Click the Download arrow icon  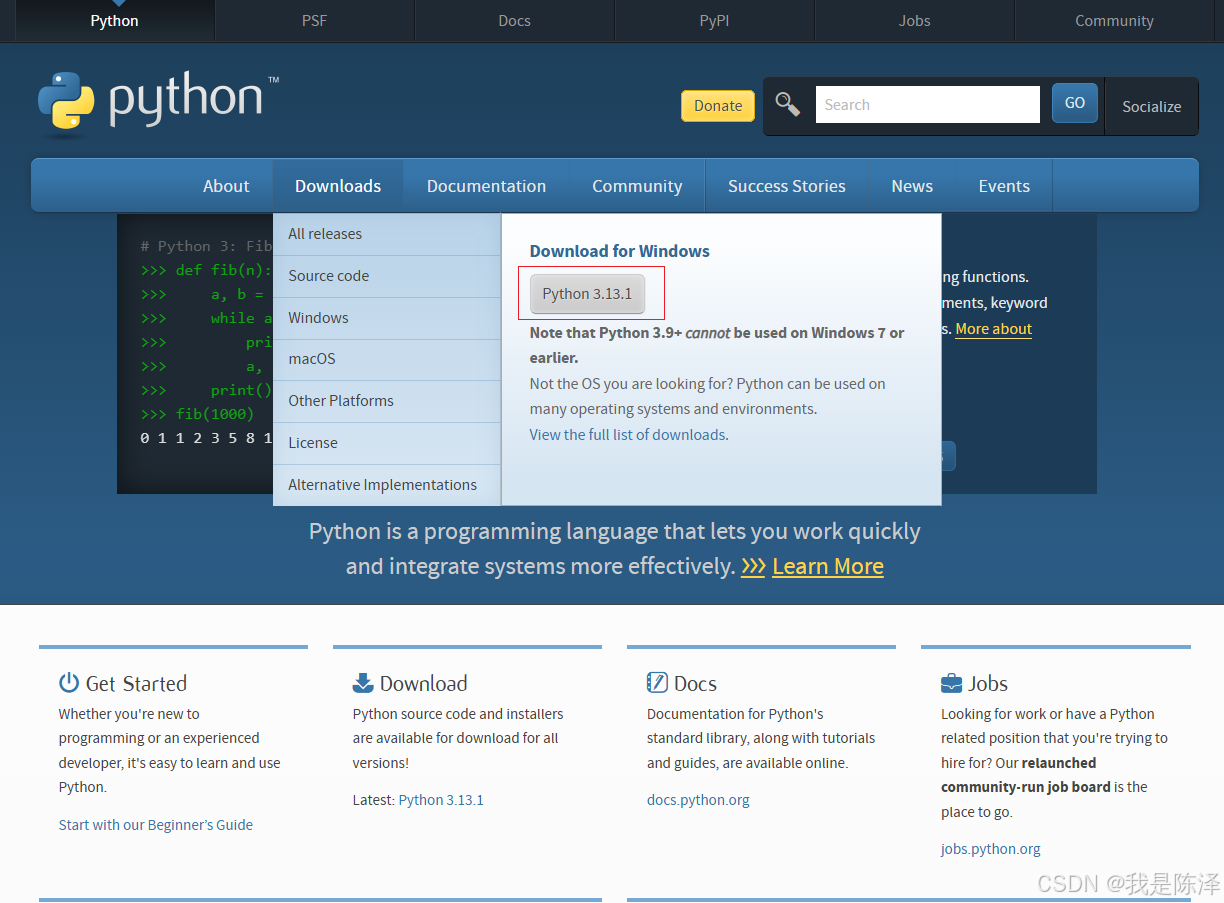click(363, 683)
